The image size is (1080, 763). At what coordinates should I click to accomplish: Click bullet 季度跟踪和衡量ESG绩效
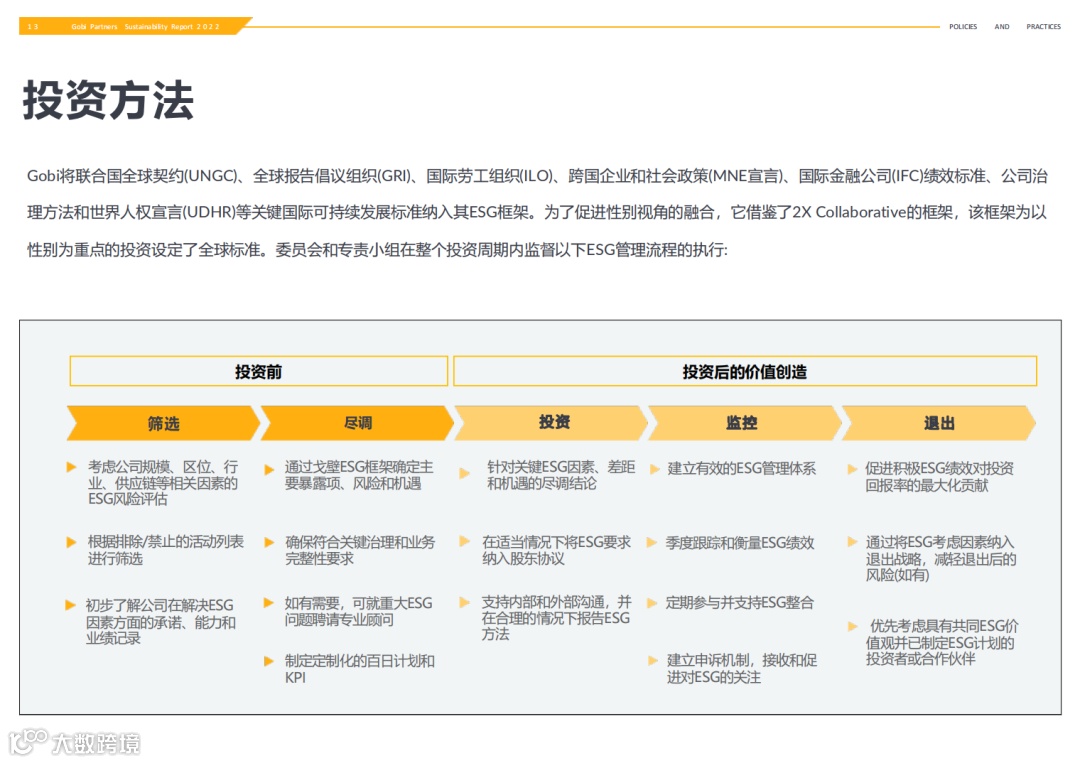point(740,543)
